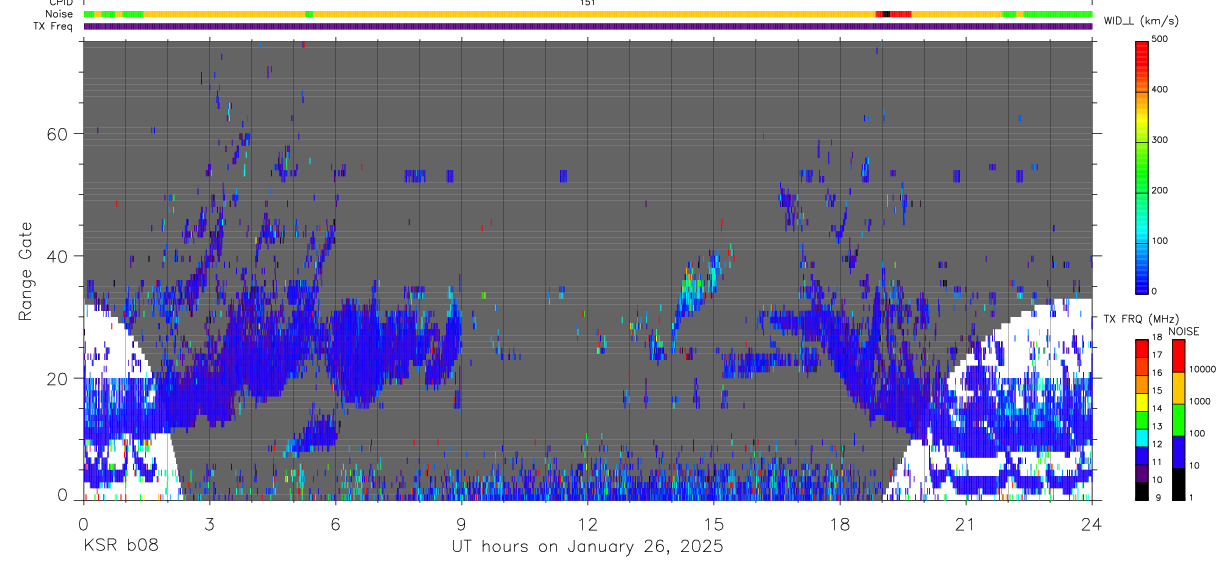This screenshot has height=567, width=1228.
Task: Click the 18 label on TX FRQ scale
Action: pos(1157,337)
